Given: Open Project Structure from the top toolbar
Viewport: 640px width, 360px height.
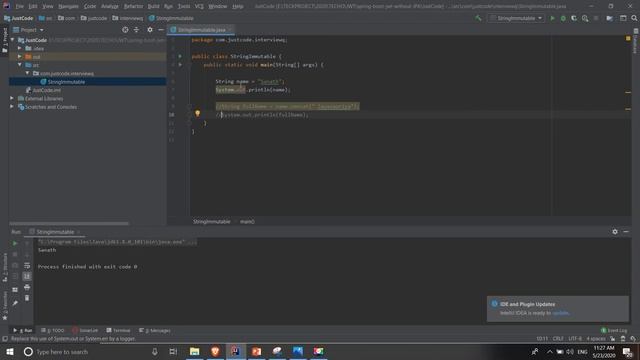Looking at the screenshot, I should click(609, 18).
